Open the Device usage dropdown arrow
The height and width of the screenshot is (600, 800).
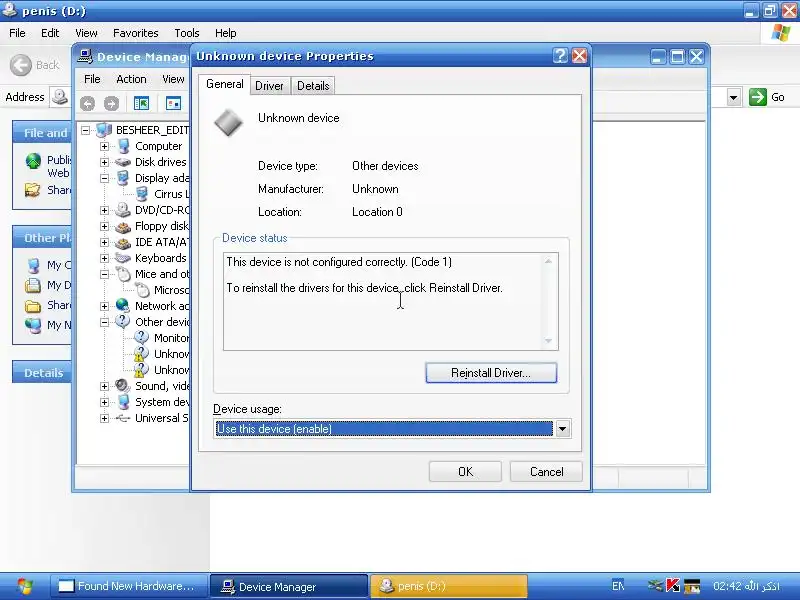562,429
